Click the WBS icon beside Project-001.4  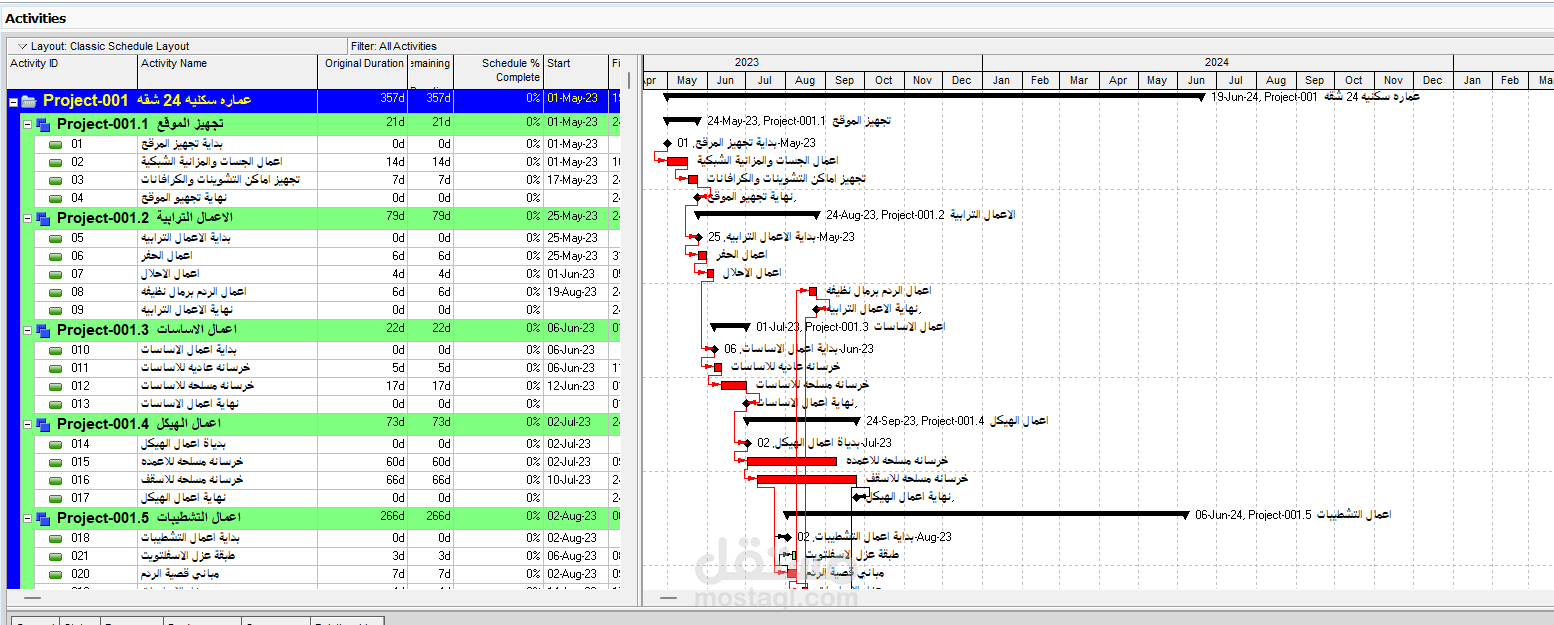pos(43,424)
